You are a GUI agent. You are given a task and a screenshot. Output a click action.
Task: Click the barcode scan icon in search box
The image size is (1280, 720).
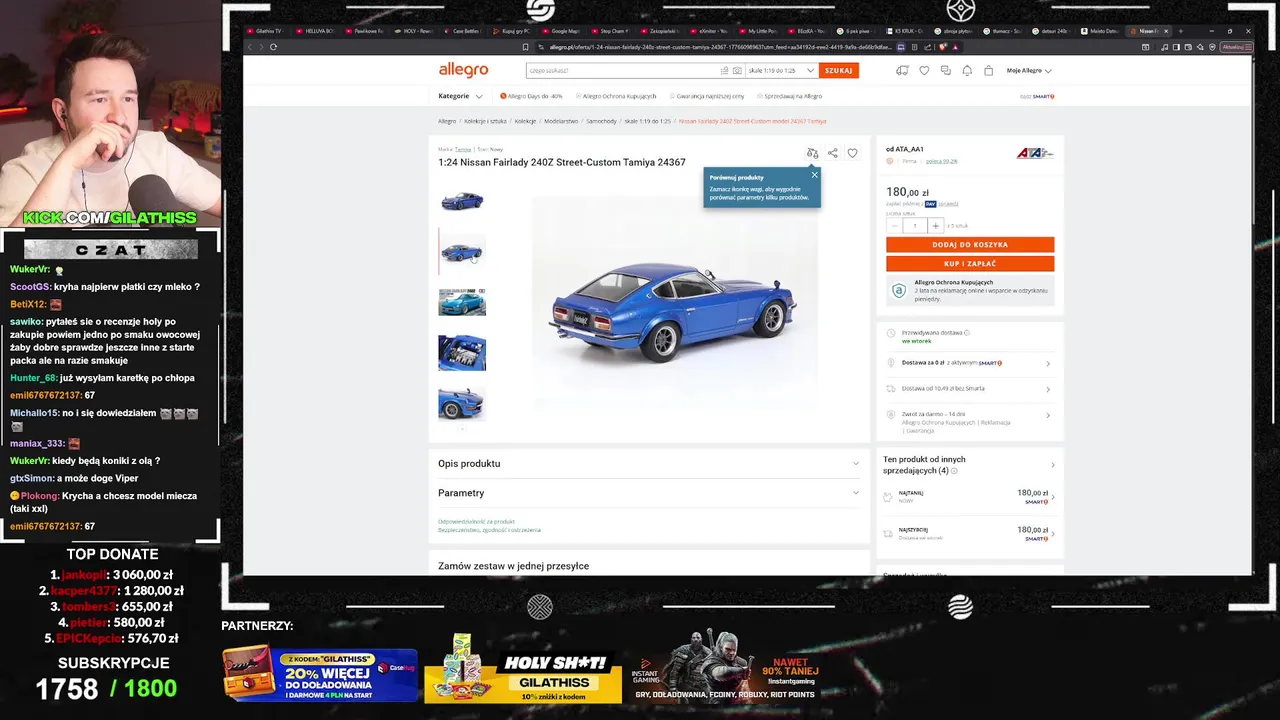(725, 71)
